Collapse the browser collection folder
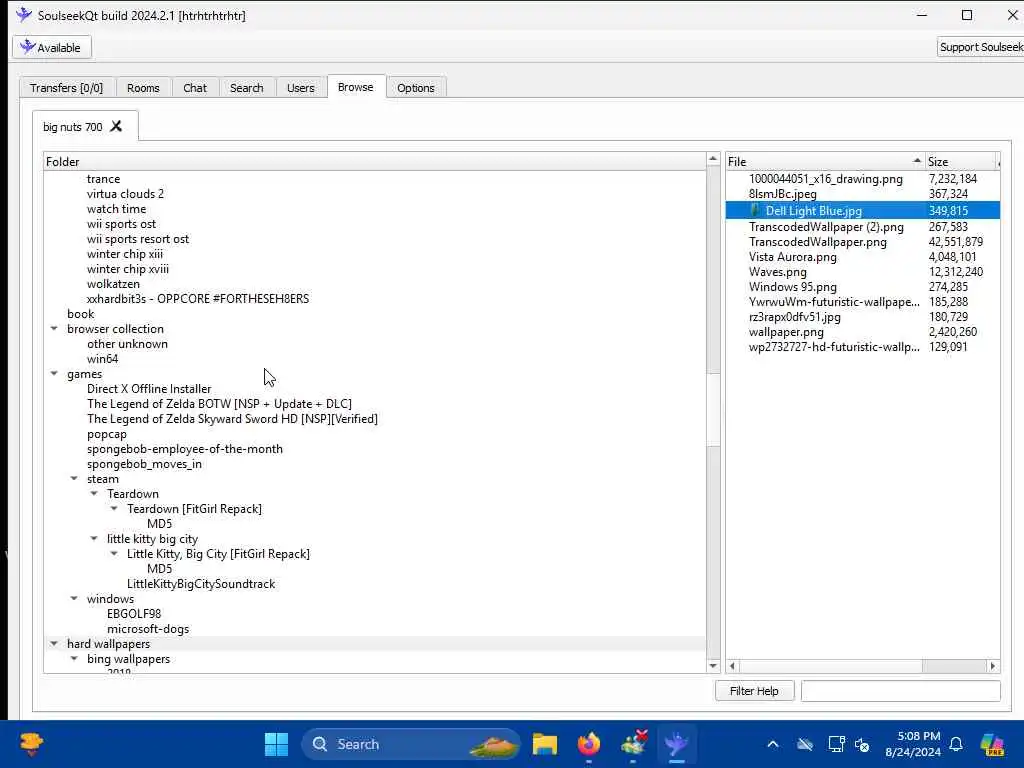This screenshot has height=768, width=1024. pos(54,328)
